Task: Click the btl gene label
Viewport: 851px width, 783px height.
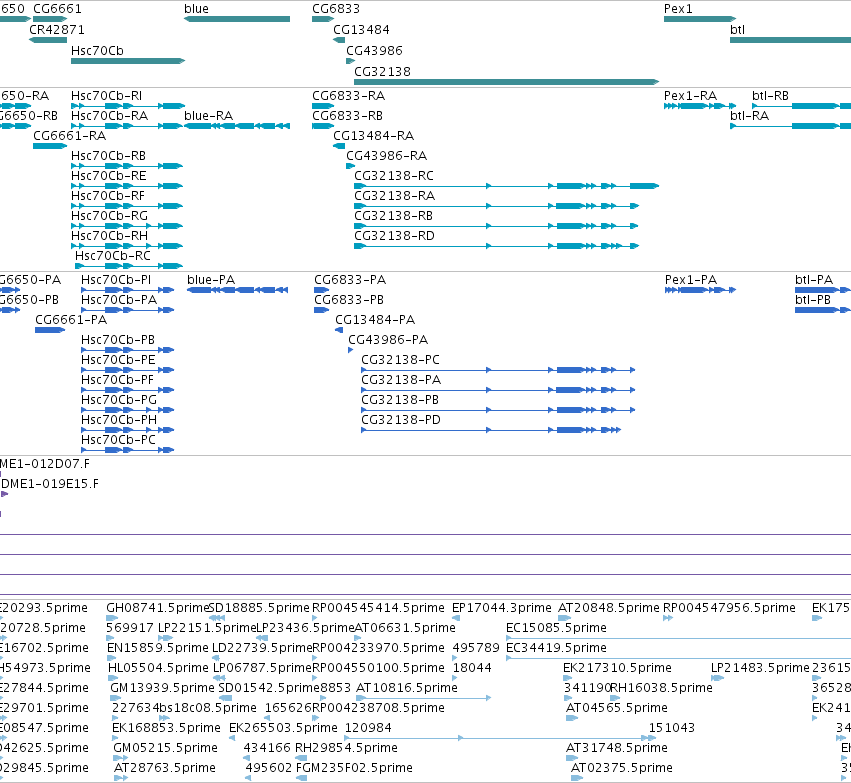Action: pos(737,29)
